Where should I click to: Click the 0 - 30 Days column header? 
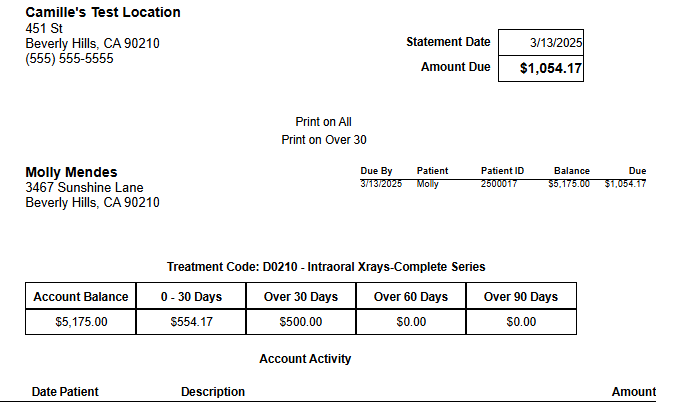click(191, 296)
